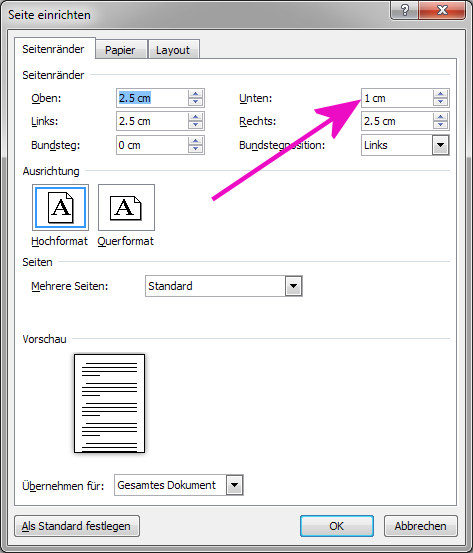This screenshot has height=553, width=473.
Task: Open the help question mark button
Action: pyautogui.click(x=404, y=10)
